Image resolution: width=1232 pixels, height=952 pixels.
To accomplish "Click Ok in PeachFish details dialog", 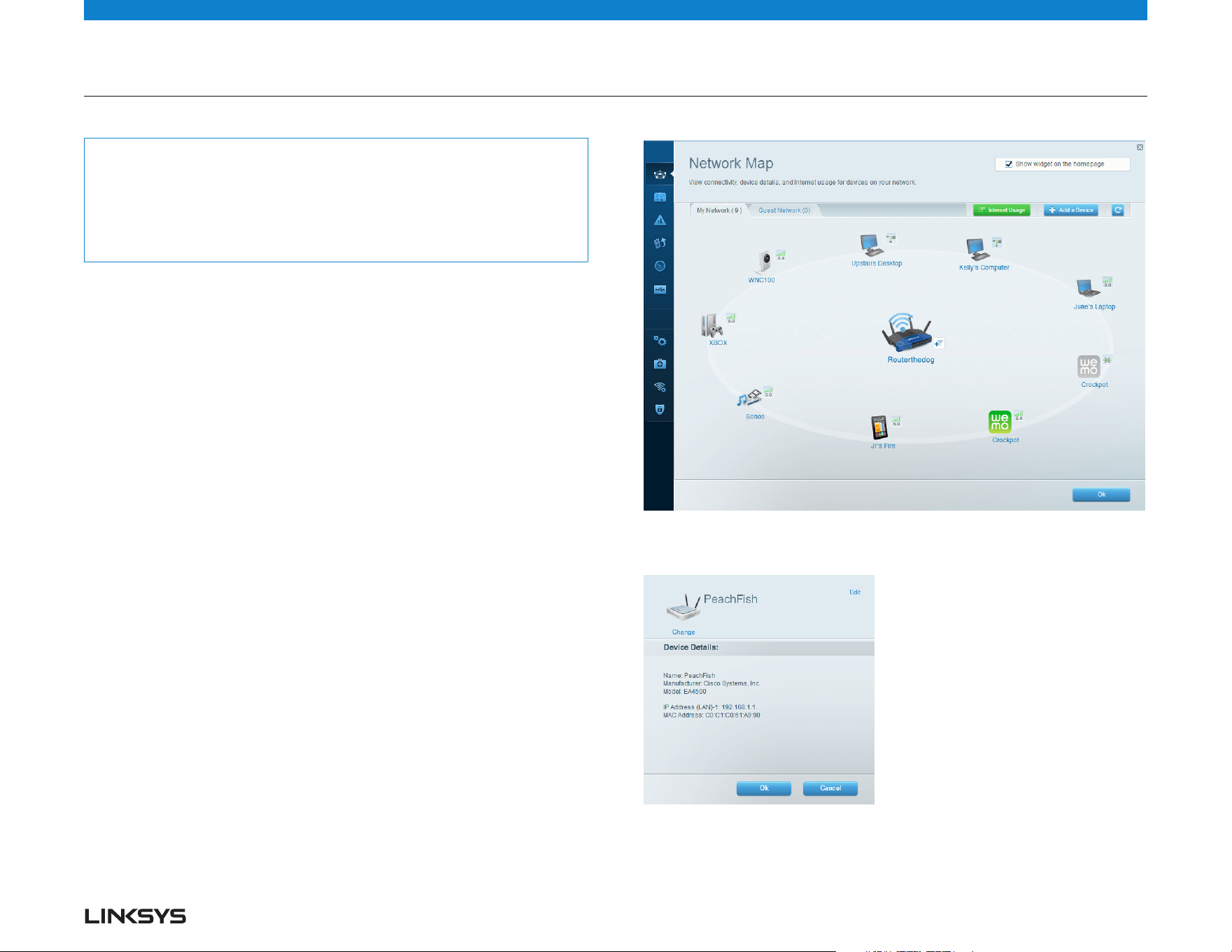I will 764,788.
